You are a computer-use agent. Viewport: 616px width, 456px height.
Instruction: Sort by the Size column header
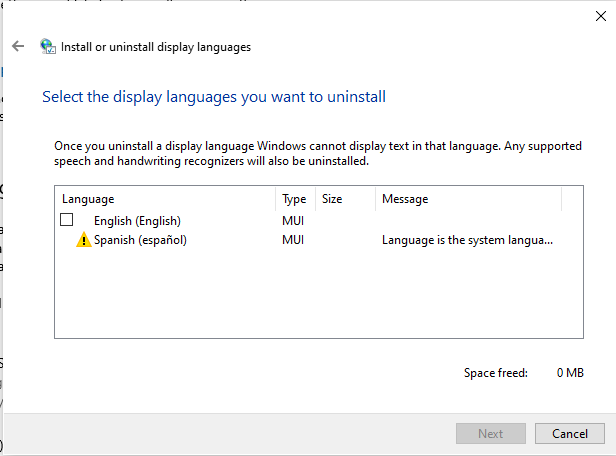pos(345,199)
